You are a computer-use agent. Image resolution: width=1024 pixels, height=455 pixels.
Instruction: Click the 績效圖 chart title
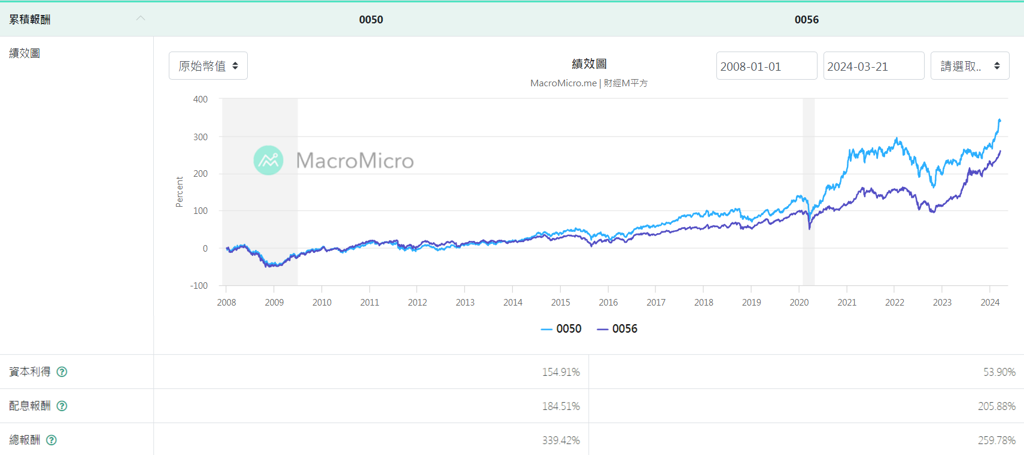tap(589, 63)
